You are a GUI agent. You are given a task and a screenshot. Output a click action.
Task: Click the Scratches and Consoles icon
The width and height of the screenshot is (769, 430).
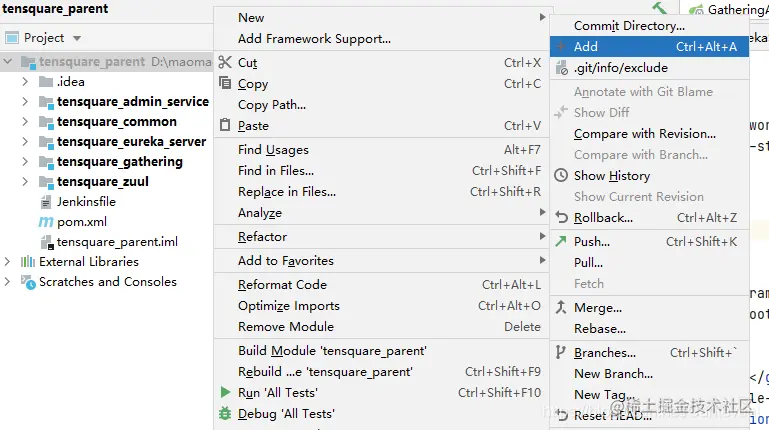click(x=28, y=282)
